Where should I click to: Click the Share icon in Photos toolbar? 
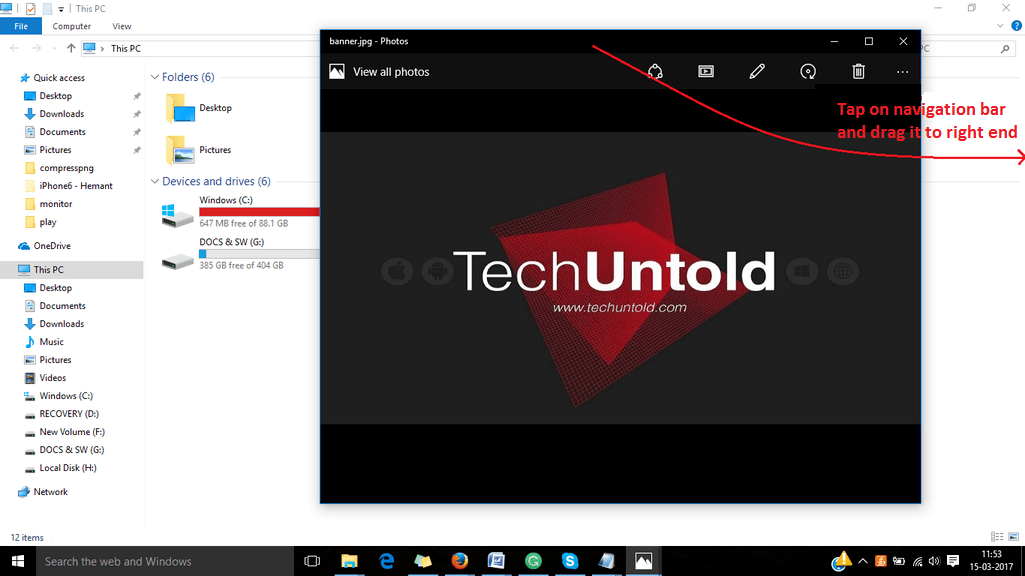(655, 71)
